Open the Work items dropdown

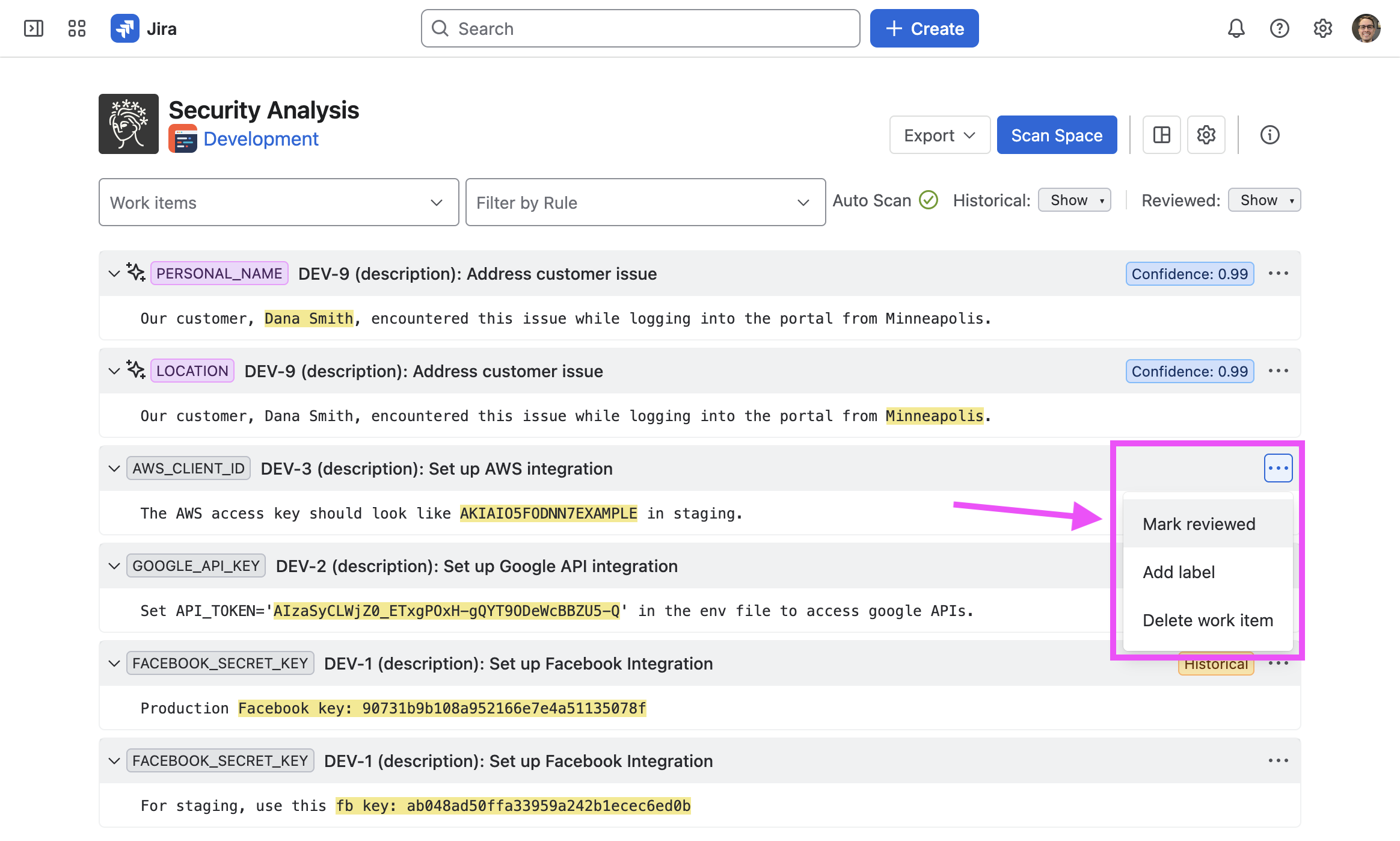pos(279,202)
